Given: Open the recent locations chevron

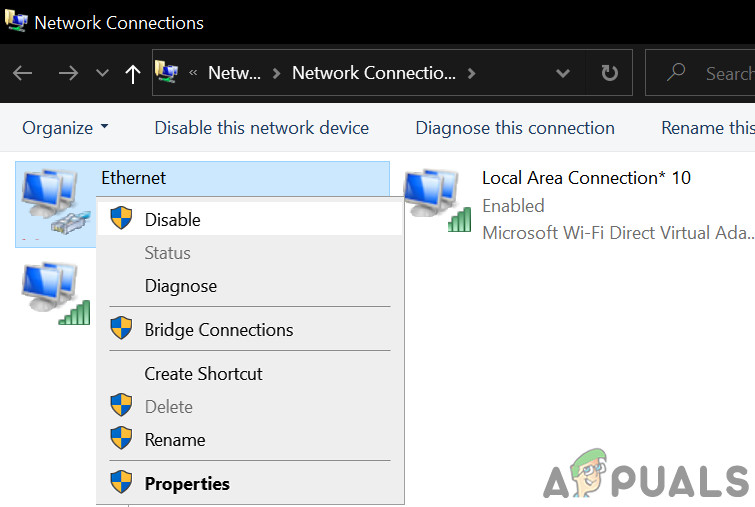Looking at the screenshot, I should (102, 73).
